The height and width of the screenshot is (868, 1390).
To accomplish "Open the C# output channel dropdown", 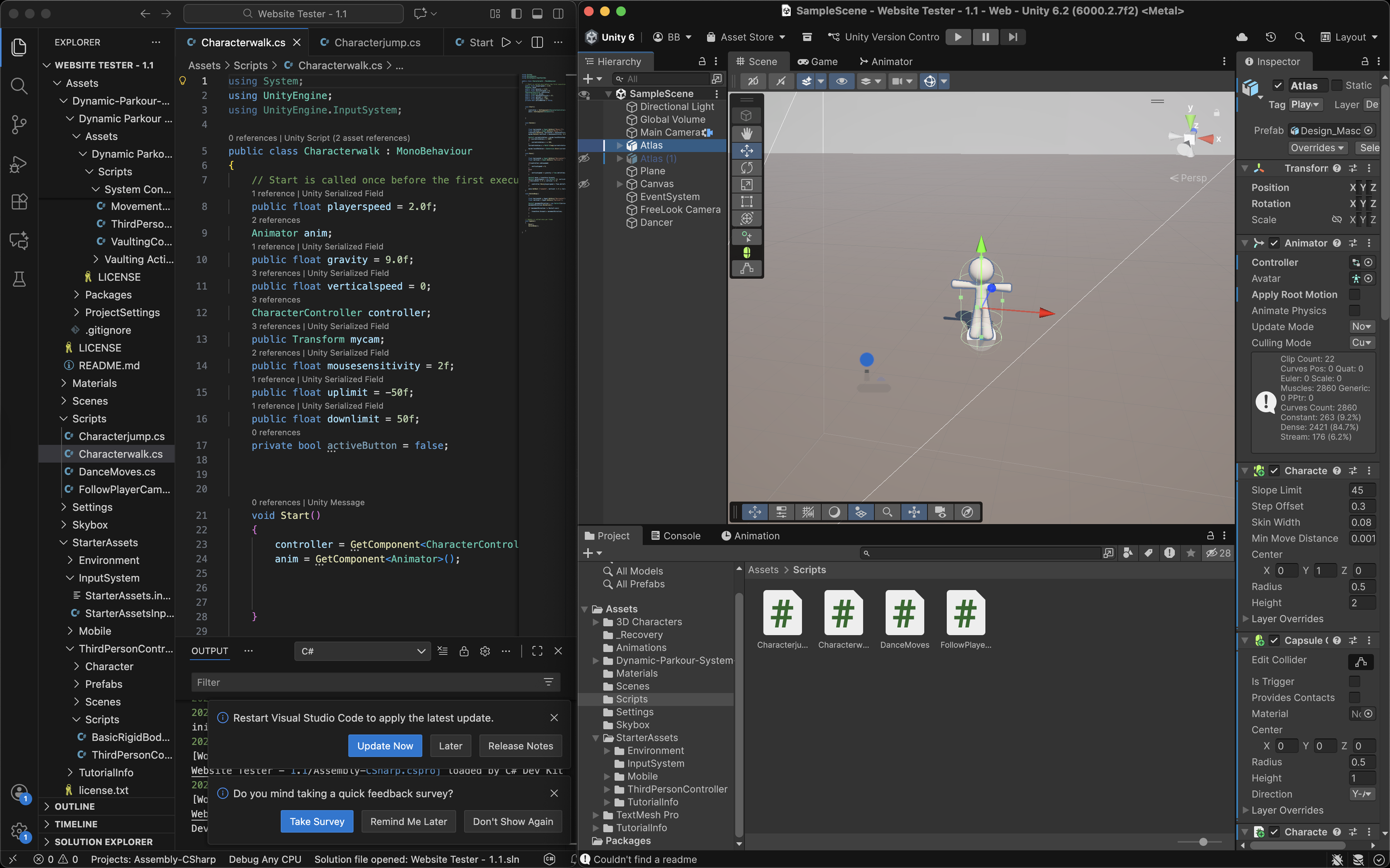I will 362,651.
